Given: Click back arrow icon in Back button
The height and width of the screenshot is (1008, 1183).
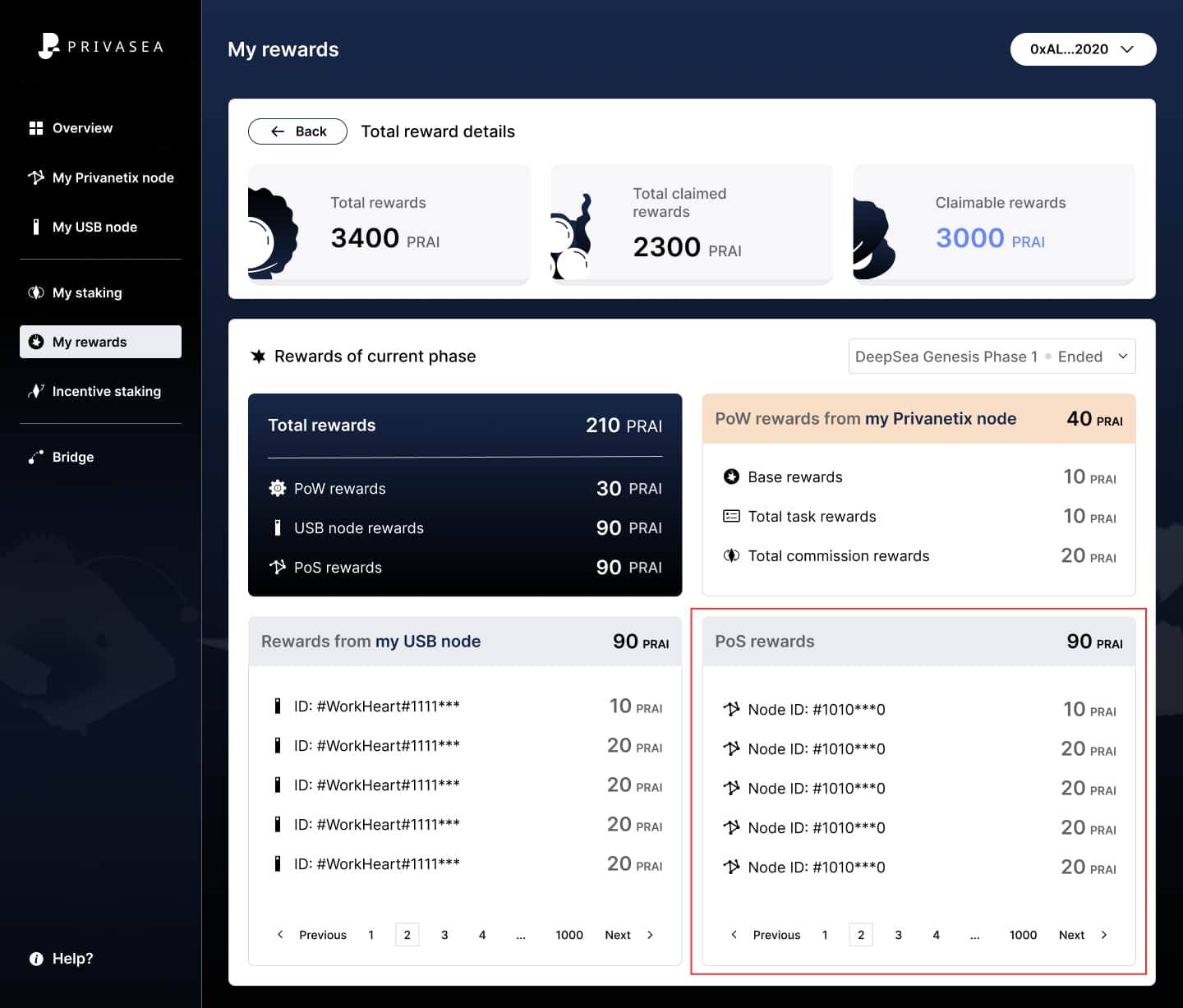Looking at the screenshot, I should click(278, 131).
